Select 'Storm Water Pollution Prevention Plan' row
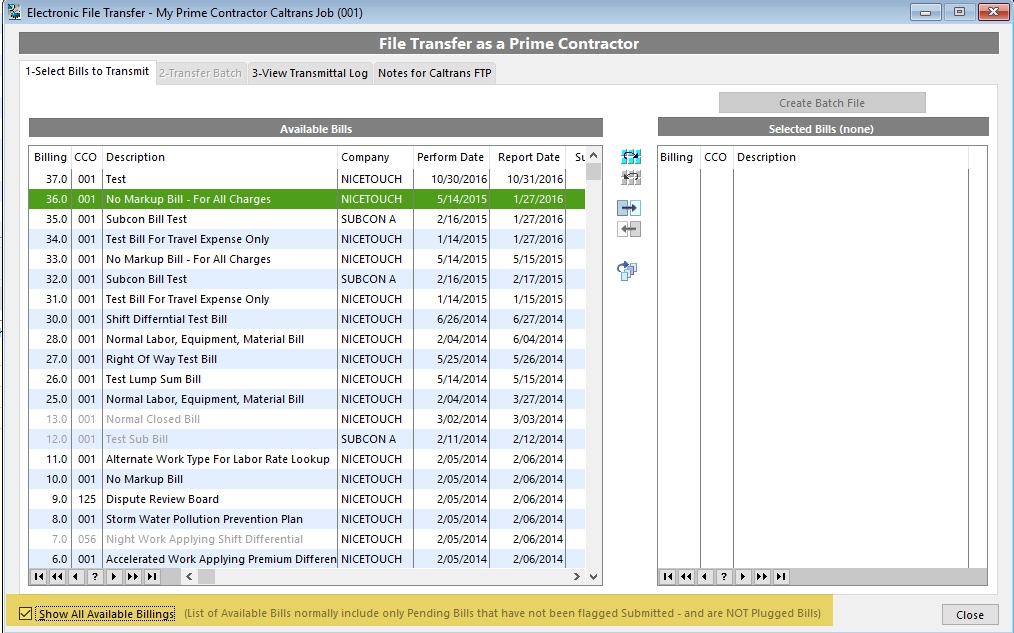Viewport: 1014px width, 633px height. coord(307,520)
